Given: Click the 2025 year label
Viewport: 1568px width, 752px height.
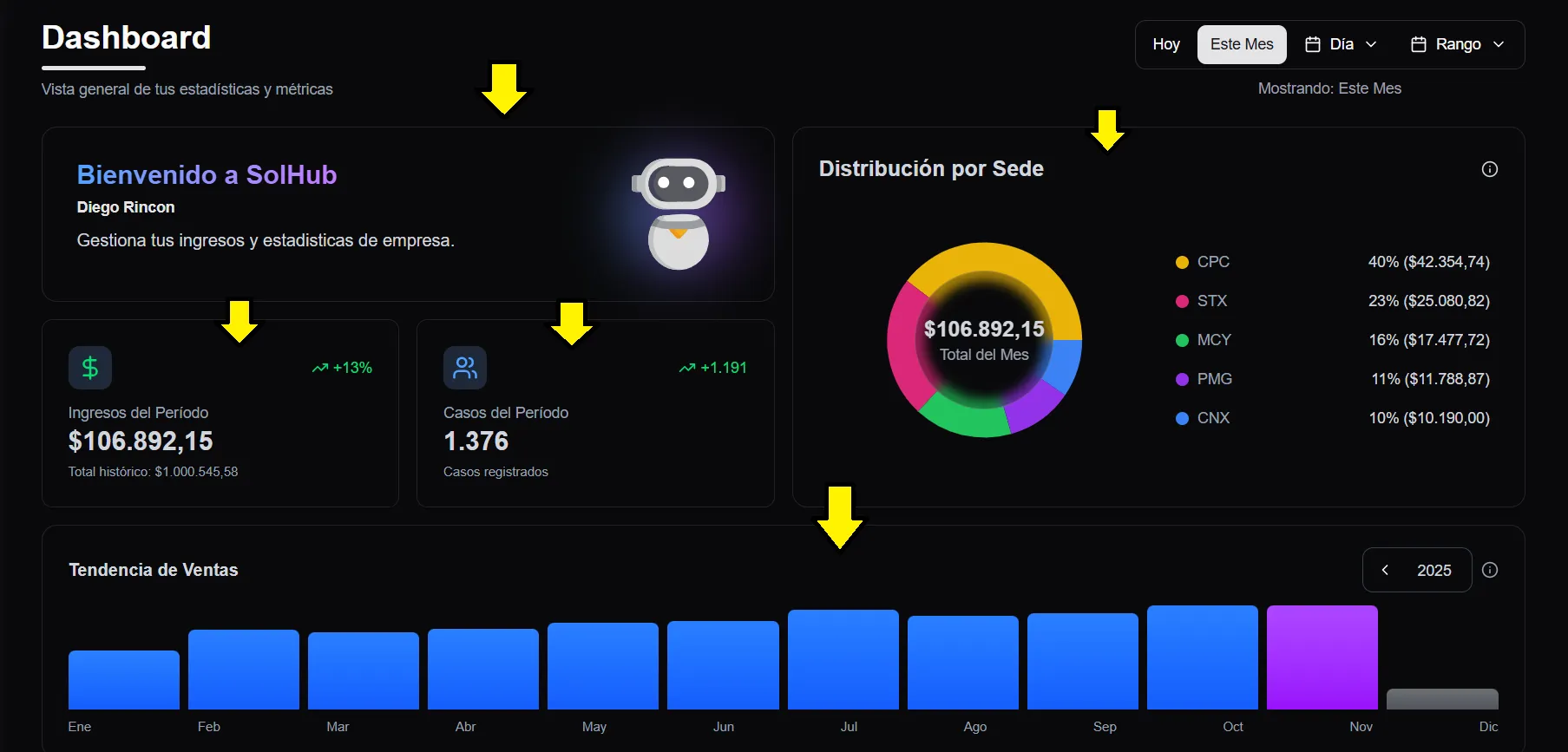Looking at the screenshot, I should [x=1434, y=570].
